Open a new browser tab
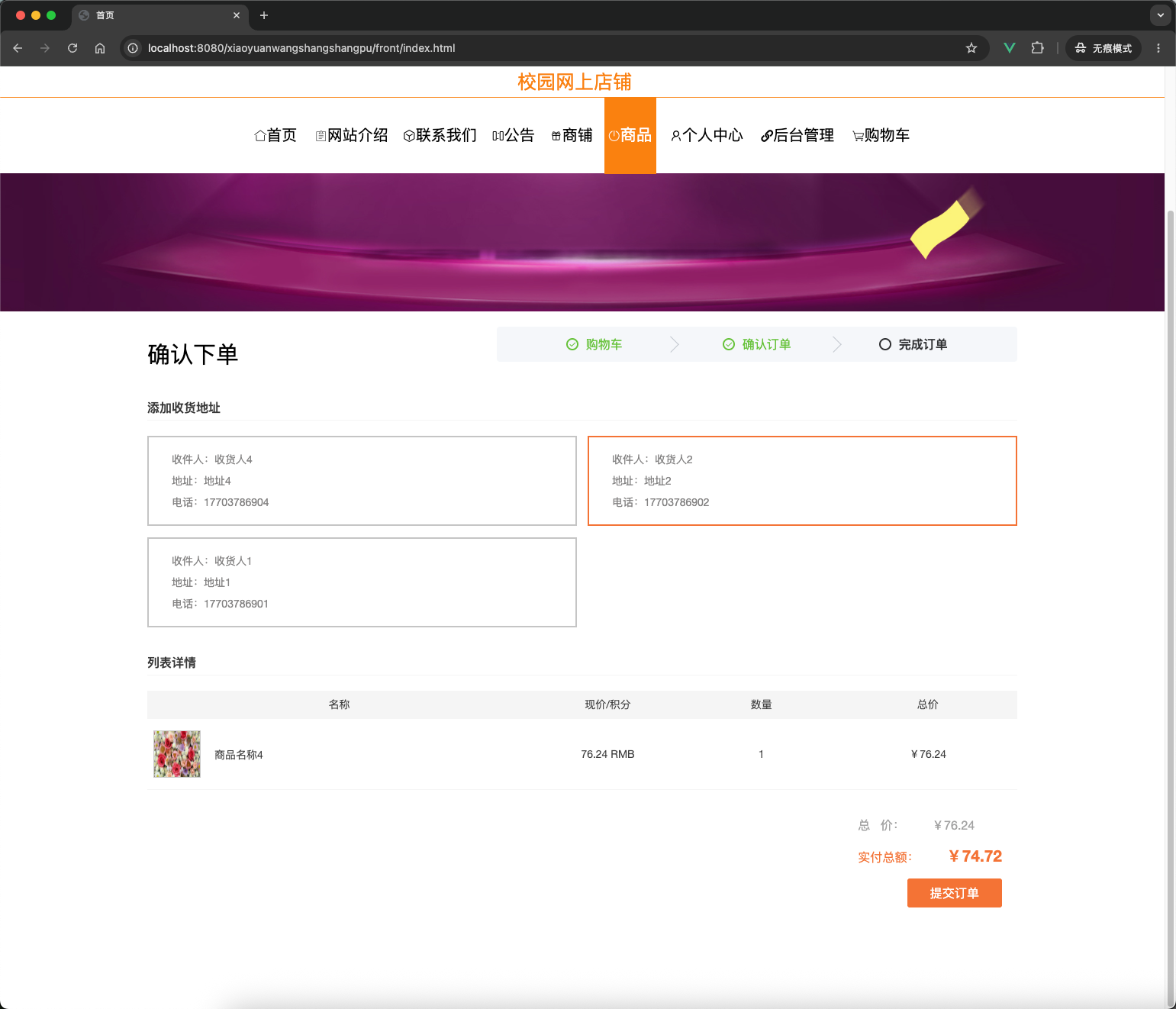1176x1009 pixels. [264, 15]
